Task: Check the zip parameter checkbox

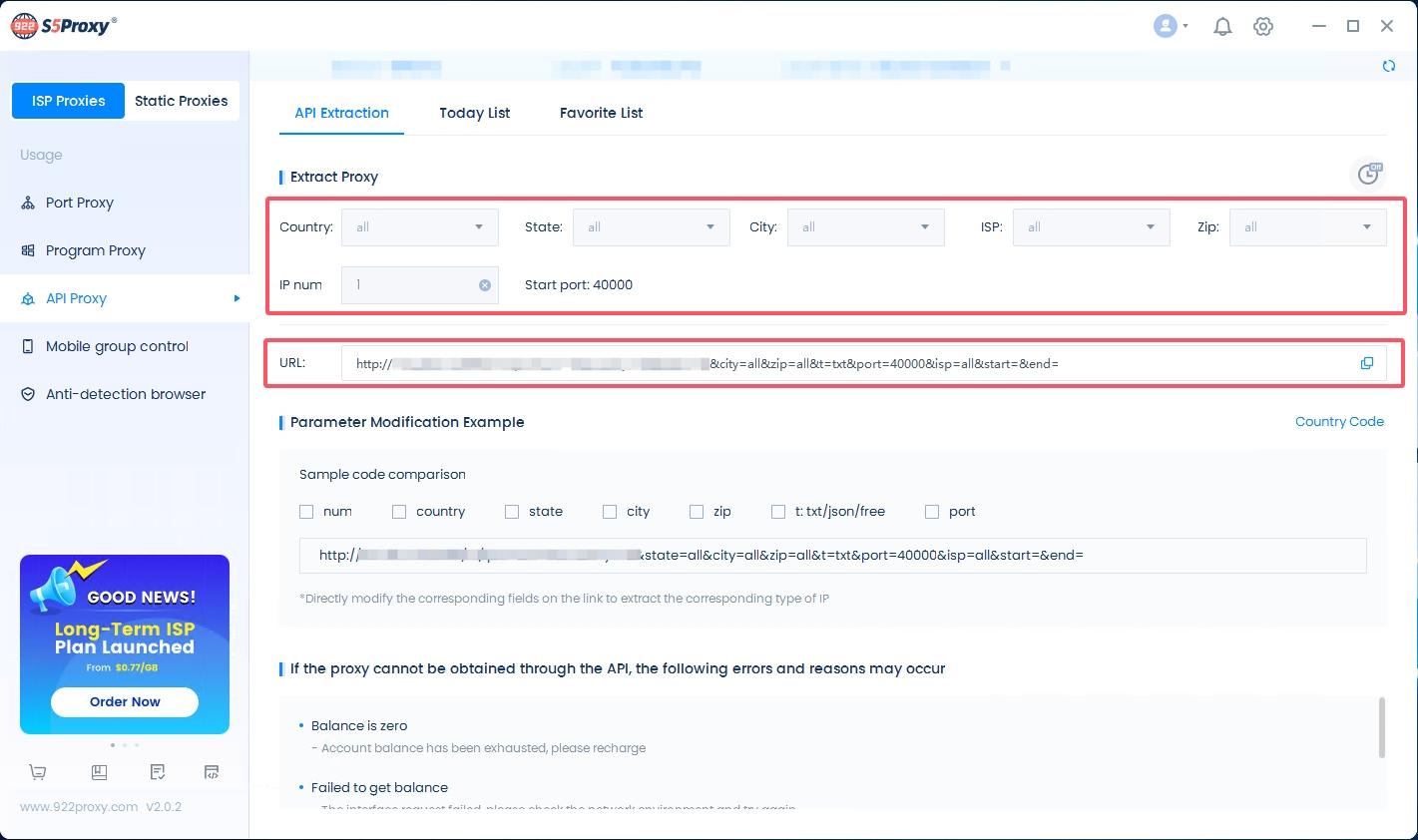Action: [697, 511]
